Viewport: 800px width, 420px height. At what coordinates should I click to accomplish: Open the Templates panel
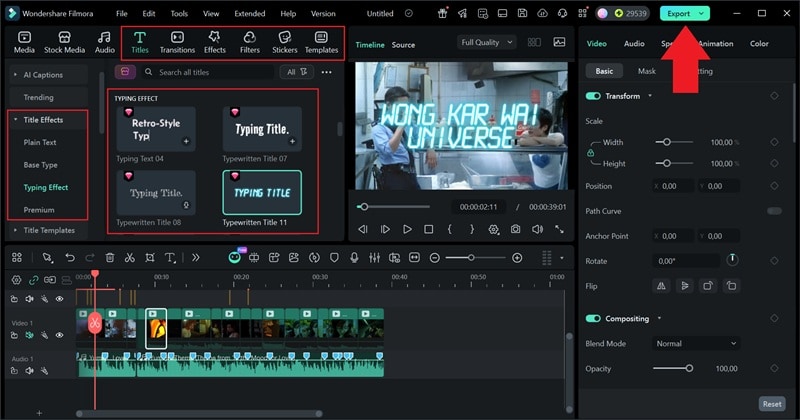pyautogui.click(x=321, y=42)
